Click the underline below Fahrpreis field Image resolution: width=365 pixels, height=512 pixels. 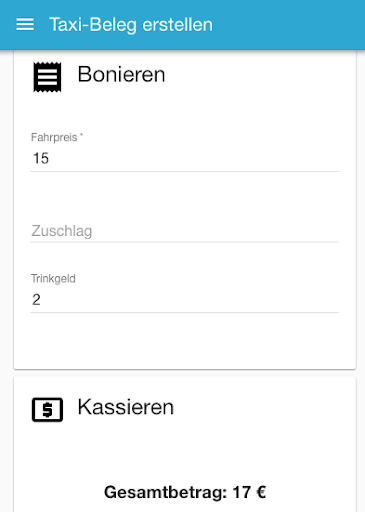185,172
